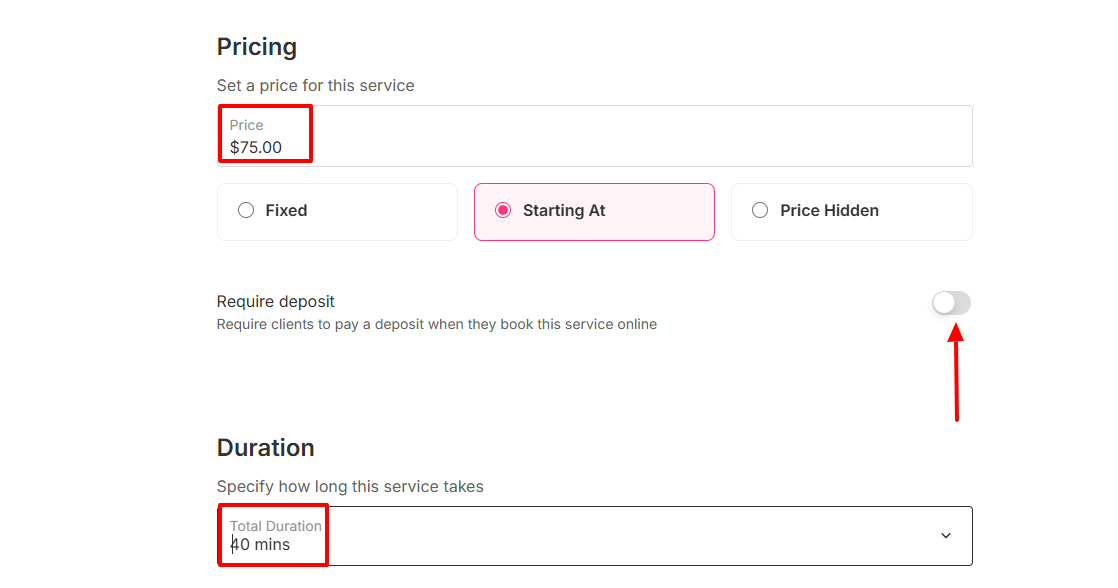Click "Set a price for this service" text
Image resolution: width=1118 pixels, height=588 pixels.
tap(315, 86)
